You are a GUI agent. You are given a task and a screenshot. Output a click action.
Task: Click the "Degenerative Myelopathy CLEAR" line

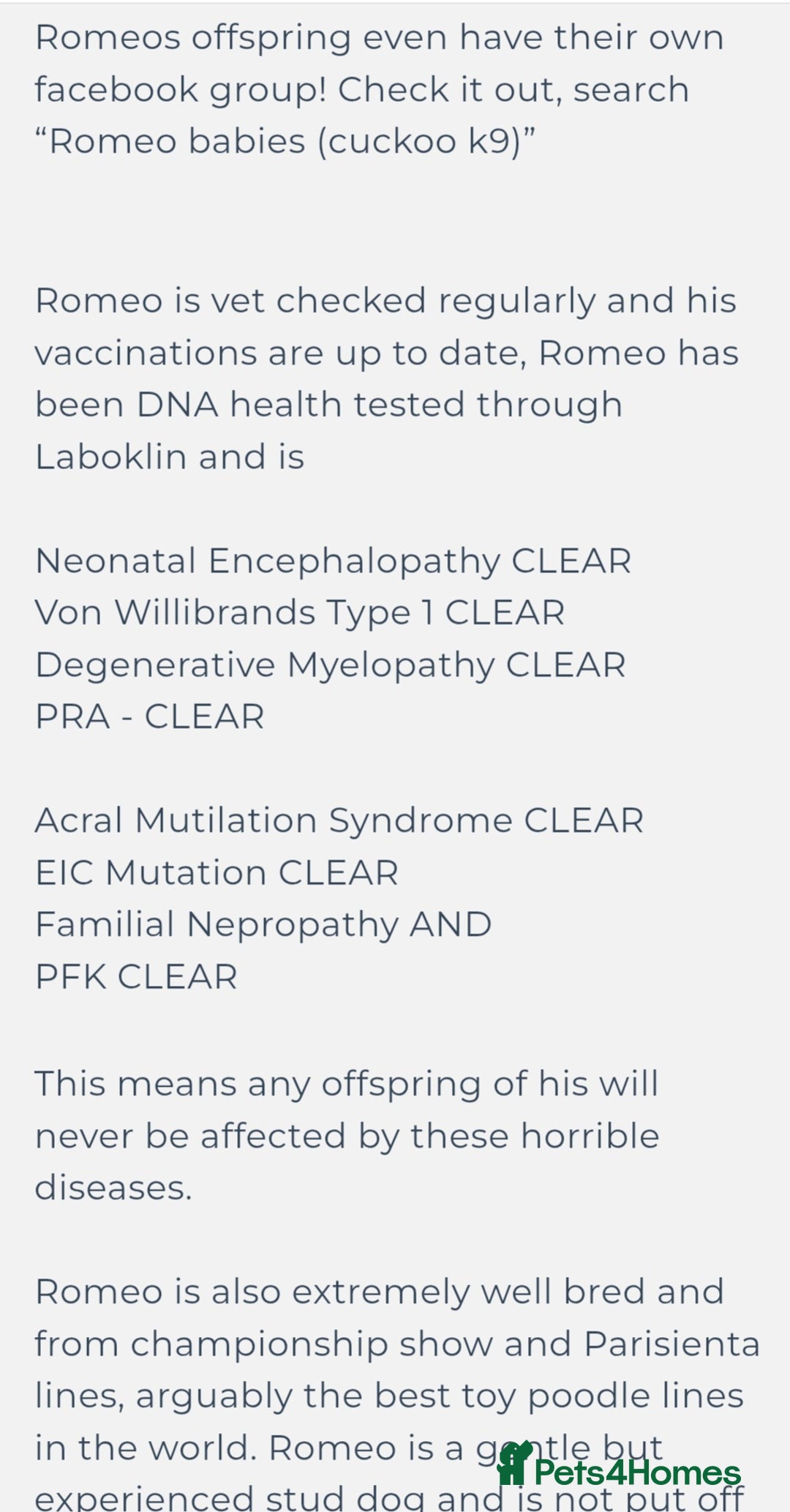click(x=330, y=665)
